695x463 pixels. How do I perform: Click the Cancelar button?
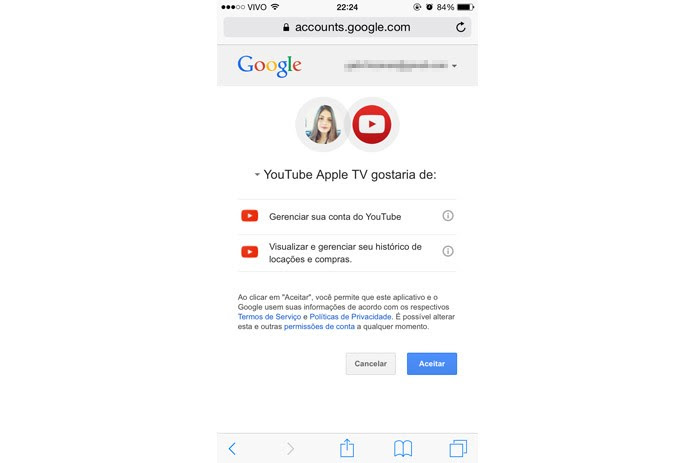[x=371, y=364]
